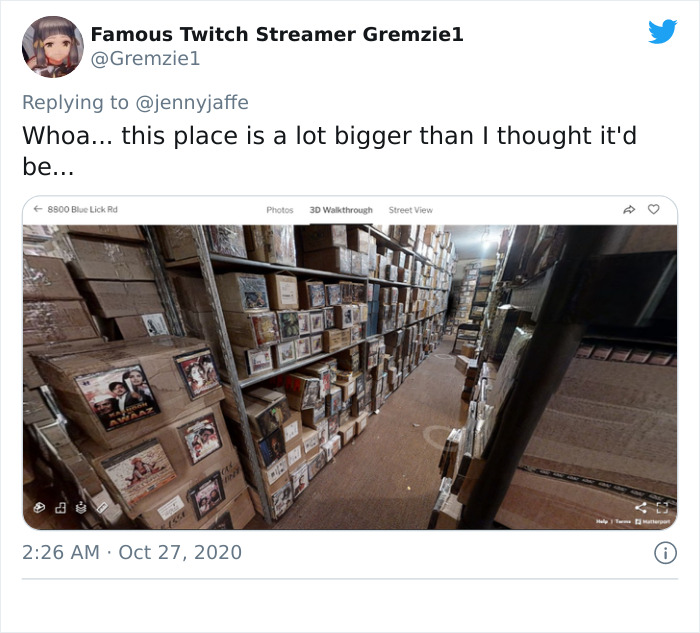The image size is (700, 633).
Task: Open the floor selector layers icon
Action: pos(81,507)
